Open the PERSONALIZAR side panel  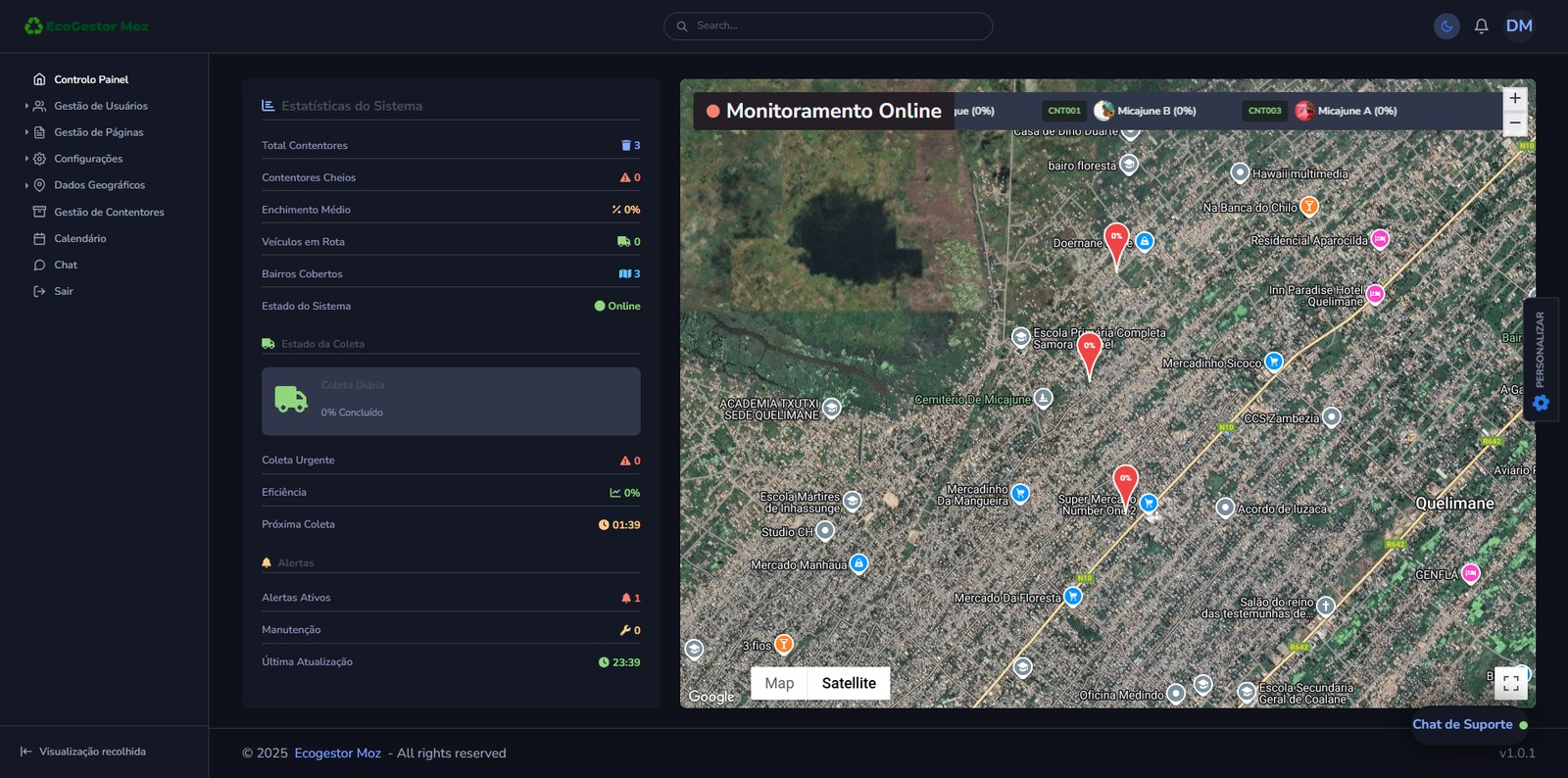coord(1541,360)
